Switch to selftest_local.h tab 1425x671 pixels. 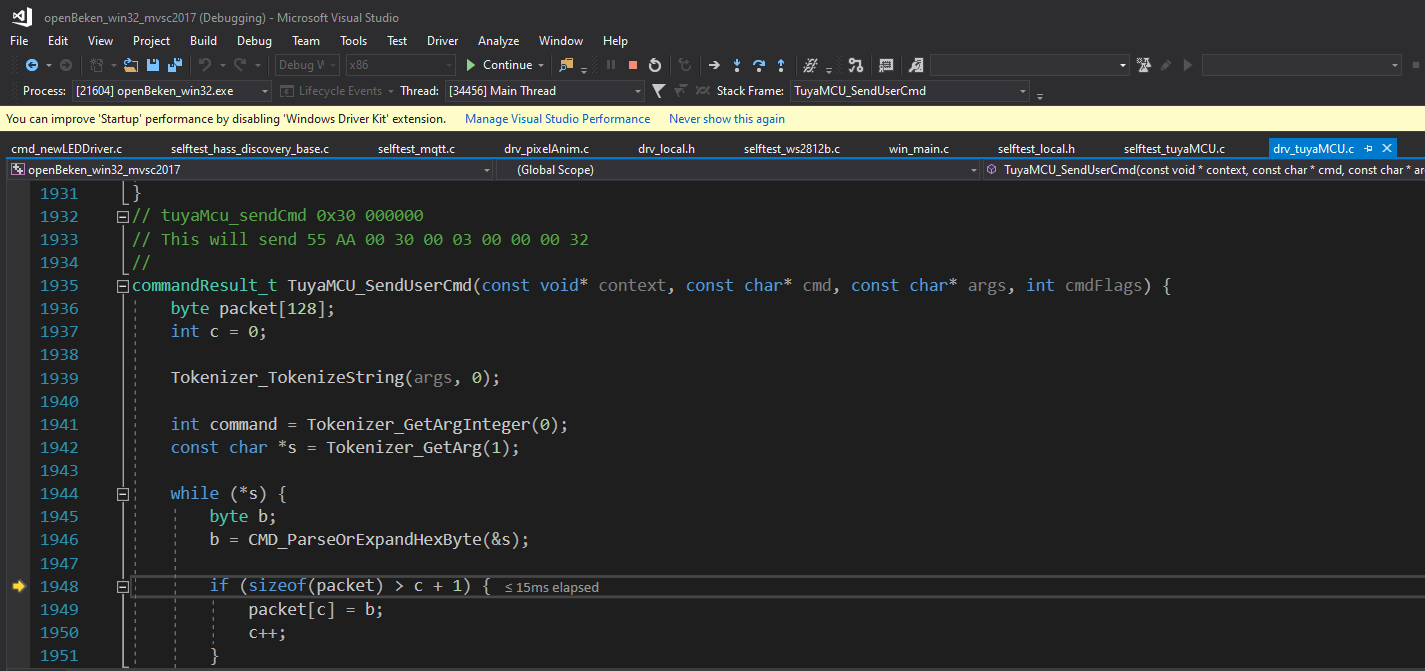(1036, 148)
